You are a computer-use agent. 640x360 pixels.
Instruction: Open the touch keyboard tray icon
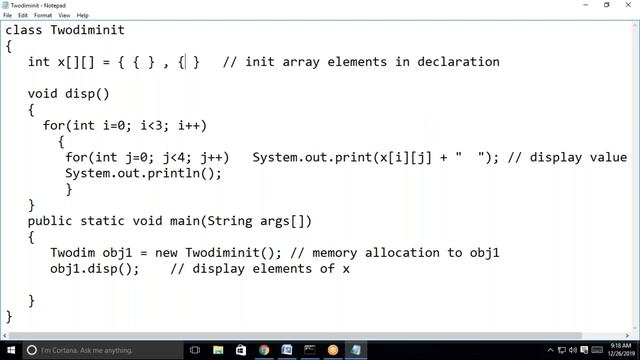[x=597, y=350]
